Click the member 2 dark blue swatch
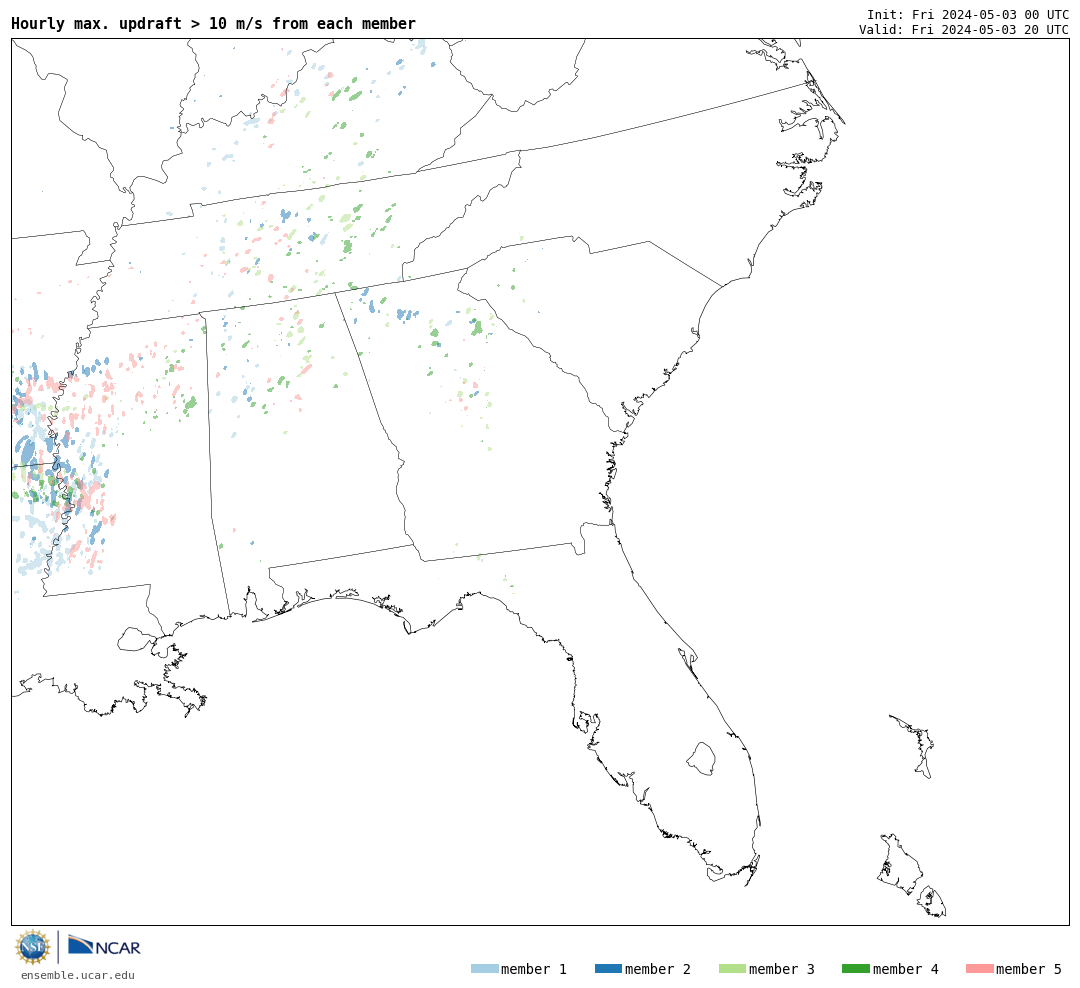Image resolution: width=1080 pixels, height=988 pixels. (x=608, y=969)
